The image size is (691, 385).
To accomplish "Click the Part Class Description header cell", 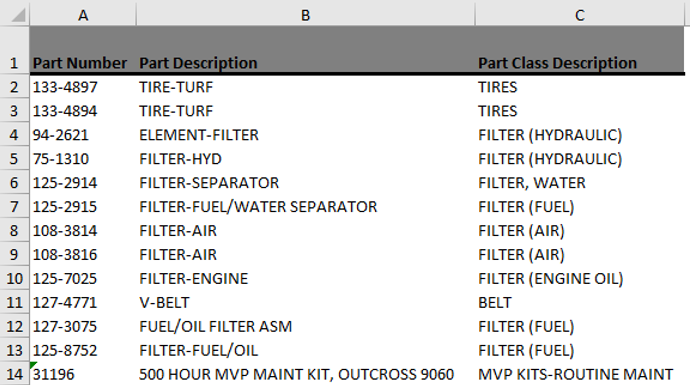I will click(x=580, y=51).
